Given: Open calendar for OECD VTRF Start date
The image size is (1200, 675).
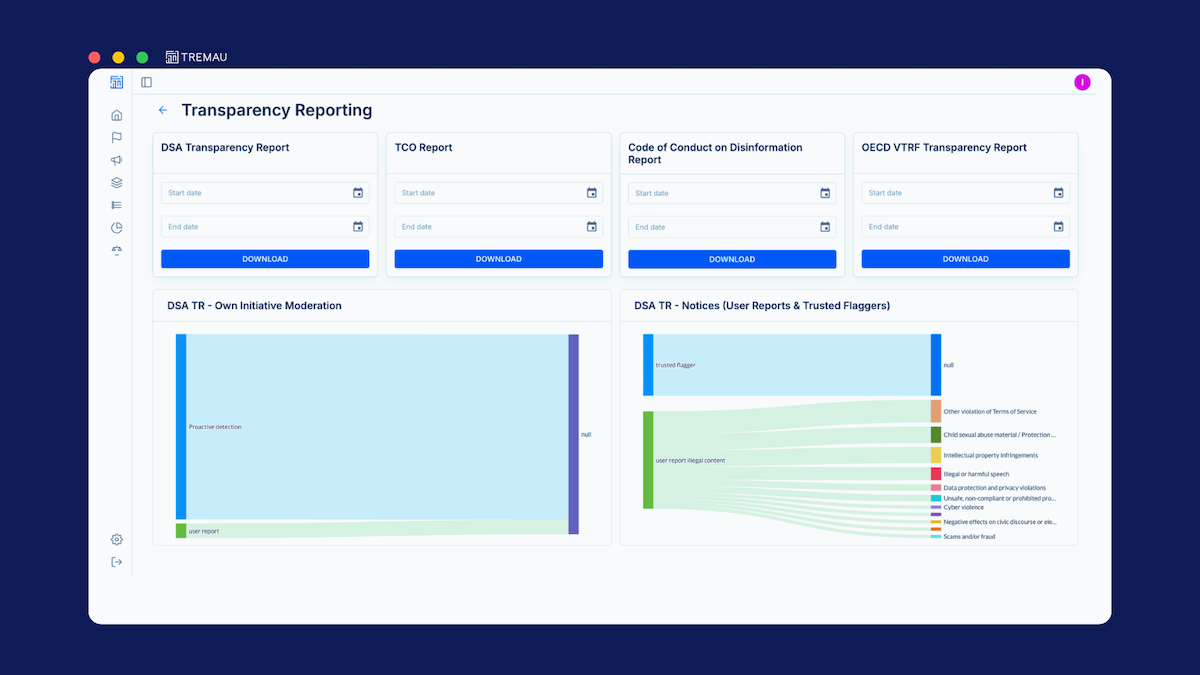Looking at the screenshot, I should (1058, 193).
